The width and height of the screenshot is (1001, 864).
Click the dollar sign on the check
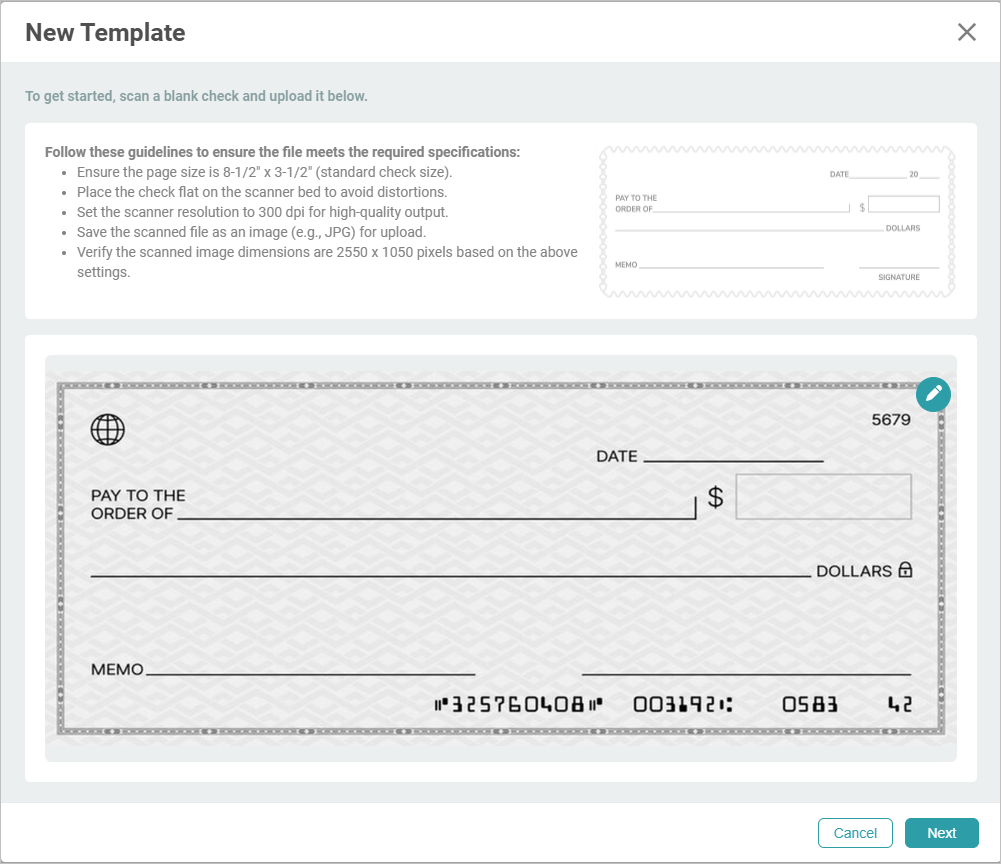pos(715,497)
